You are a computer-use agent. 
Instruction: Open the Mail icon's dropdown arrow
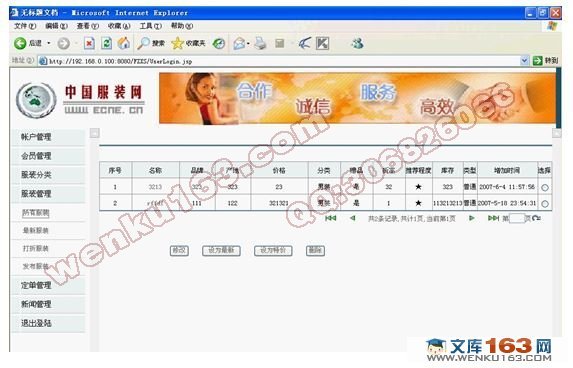248,43
